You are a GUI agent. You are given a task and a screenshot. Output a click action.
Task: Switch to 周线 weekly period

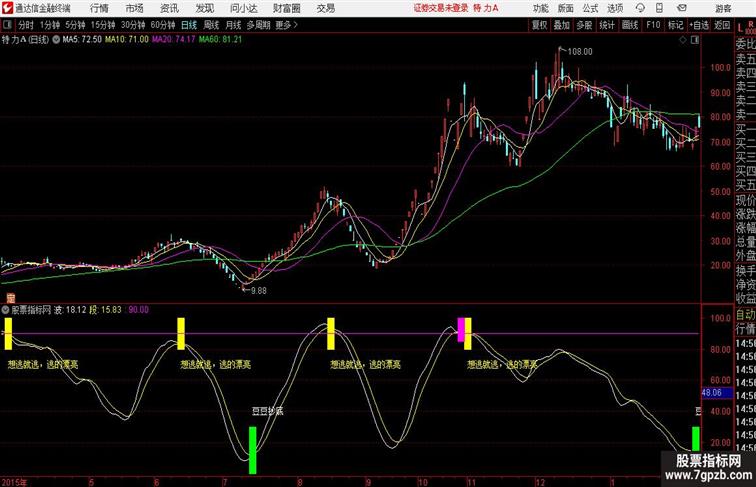pyautogui.click(x=211, y=25)
